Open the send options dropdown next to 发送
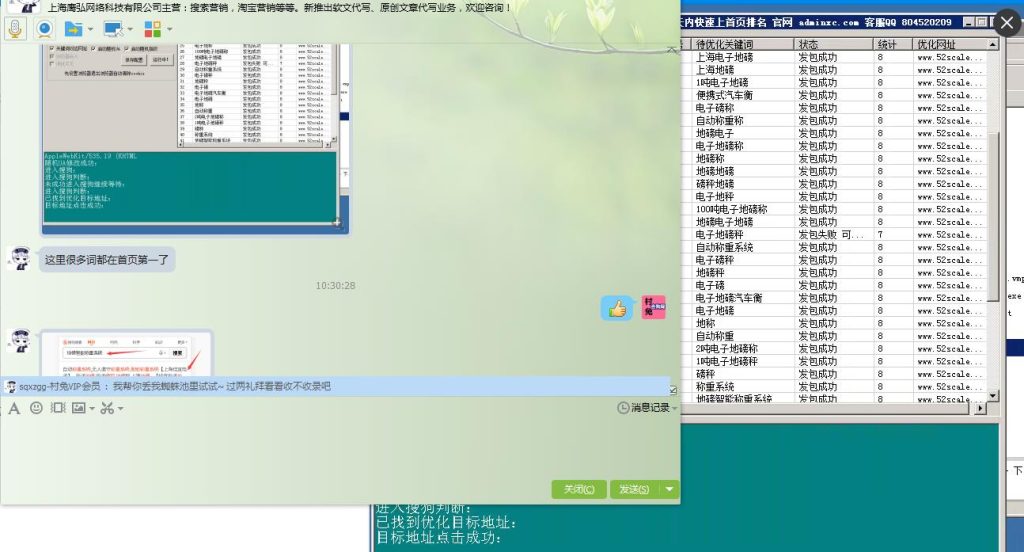Viewport: 1024px width, 552px height. tap(669, 489)
